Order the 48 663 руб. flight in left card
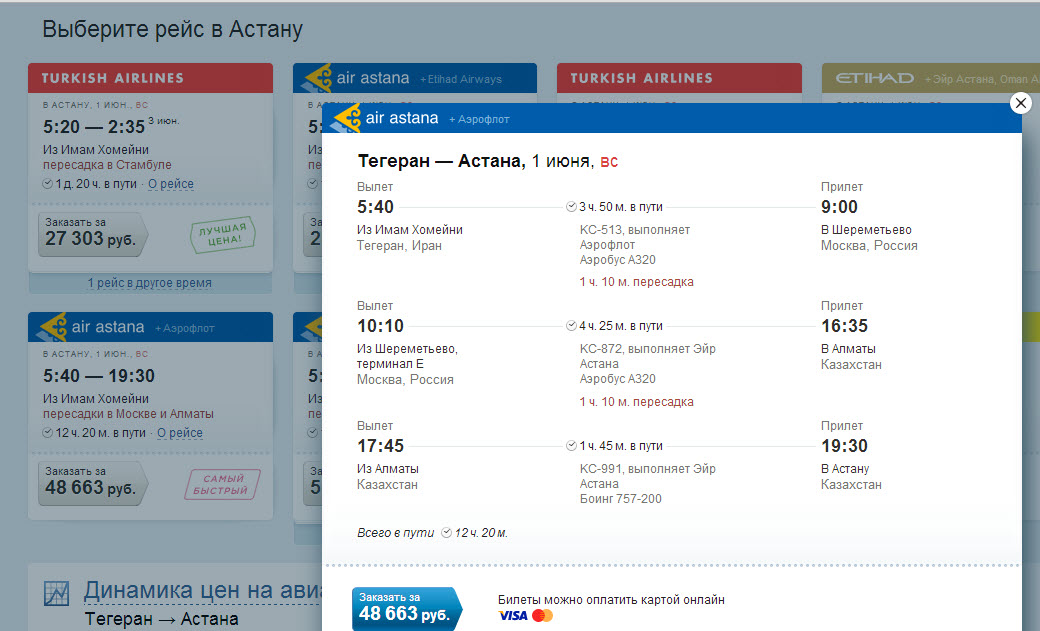The width and height of the screenshot is (1040, 631). [92, 483]
